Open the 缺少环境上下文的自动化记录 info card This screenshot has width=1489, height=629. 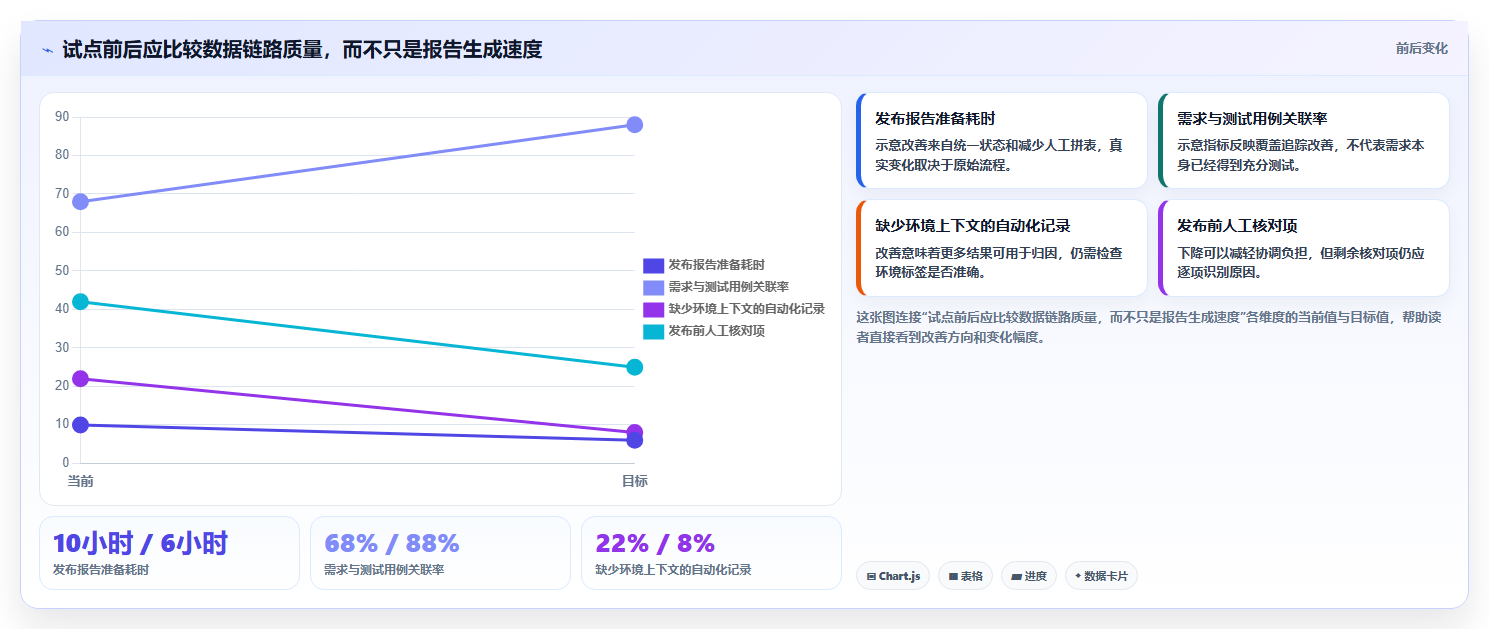click(x=1002, y=248)
